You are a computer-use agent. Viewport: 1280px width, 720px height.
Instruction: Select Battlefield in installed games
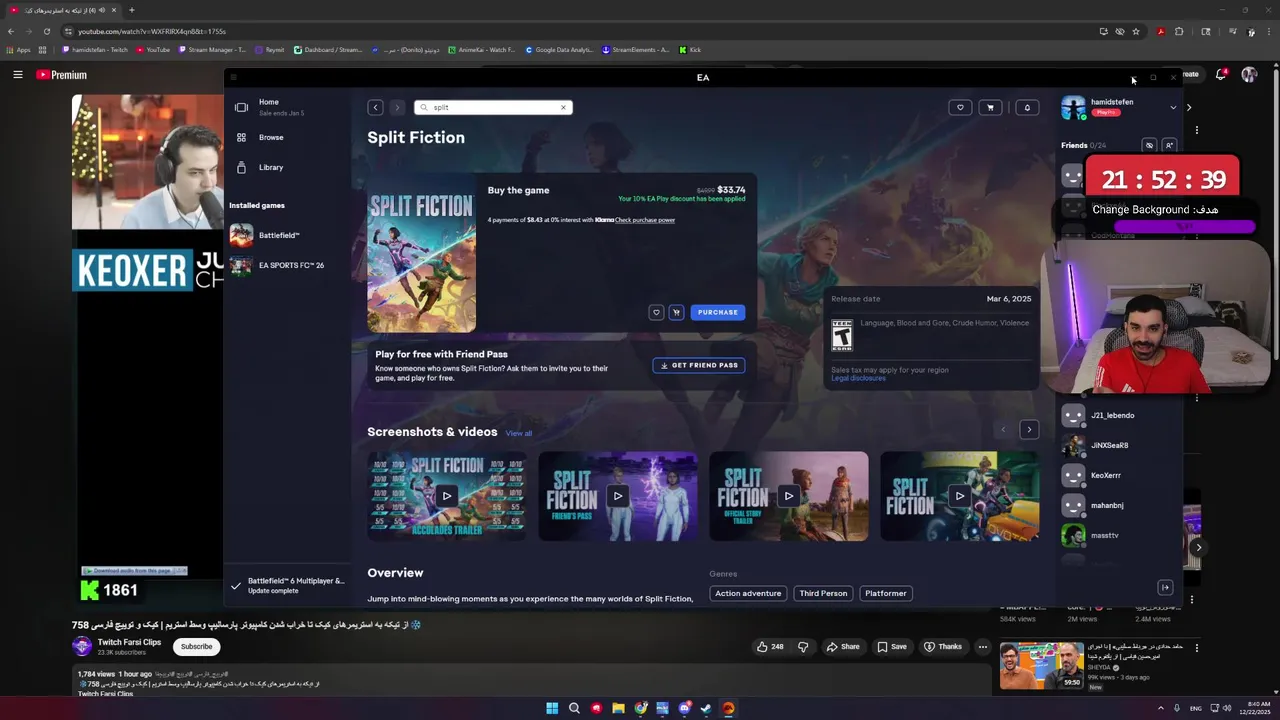coord(265,235)
